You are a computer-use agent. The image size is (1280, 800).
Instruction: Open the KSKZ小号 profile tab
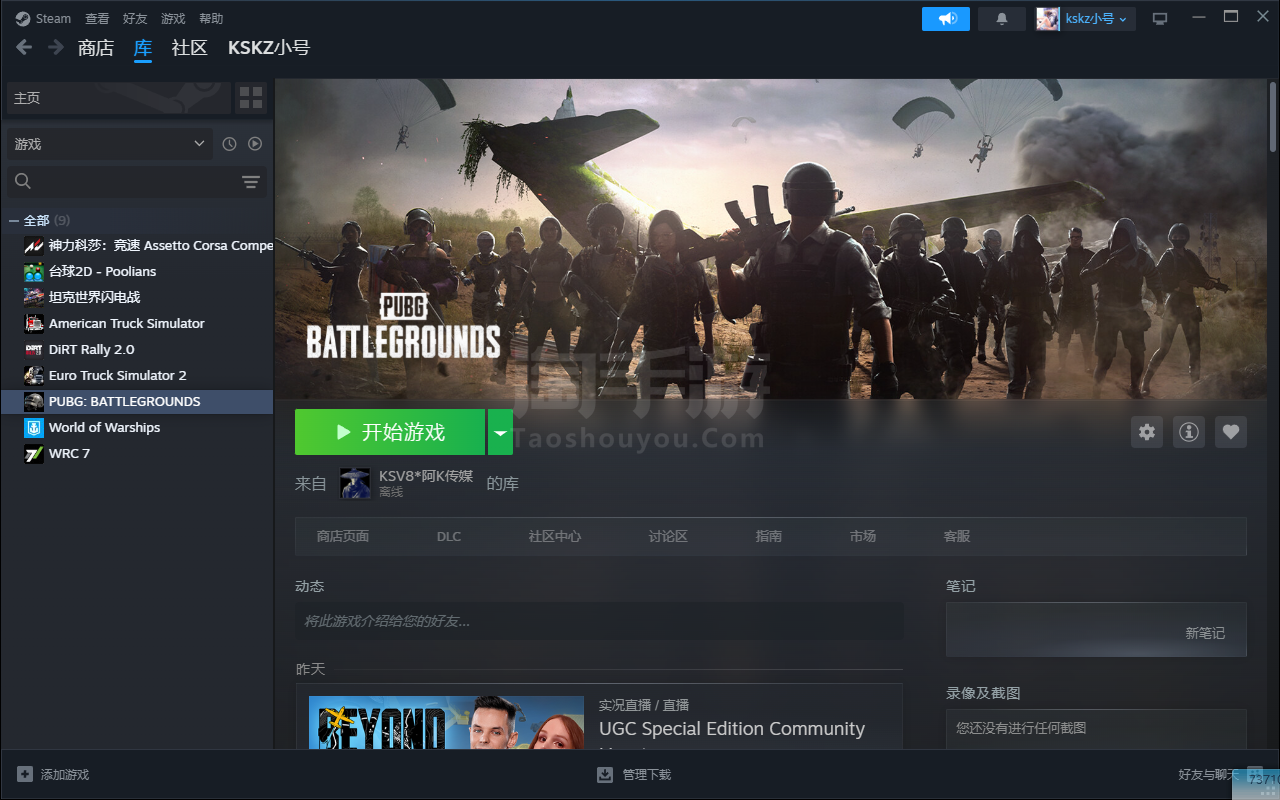(269, 48)
